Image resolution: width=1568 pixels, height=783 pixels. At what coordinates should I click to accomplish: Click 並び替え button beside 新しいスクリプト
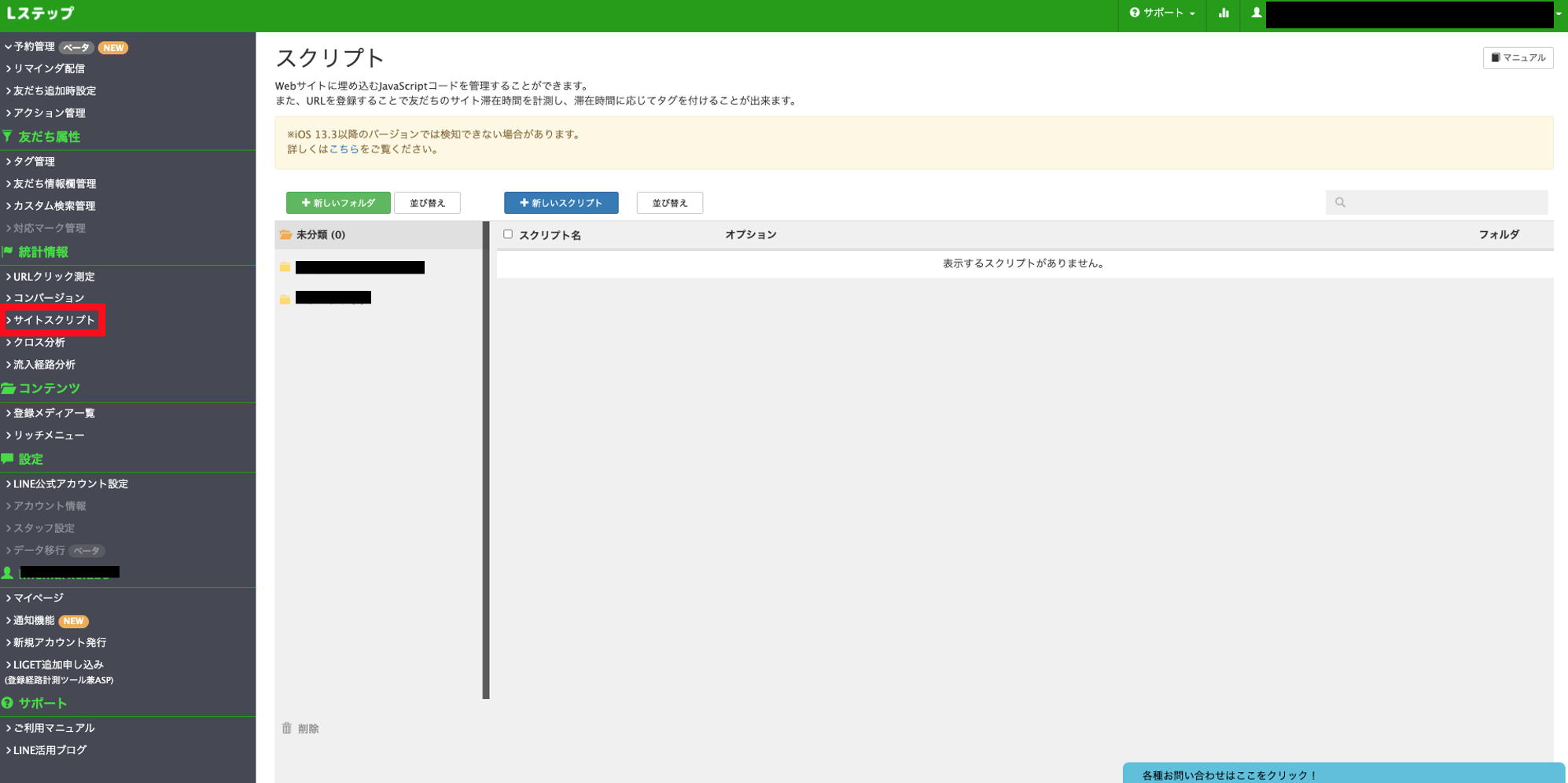pos(670,203)
